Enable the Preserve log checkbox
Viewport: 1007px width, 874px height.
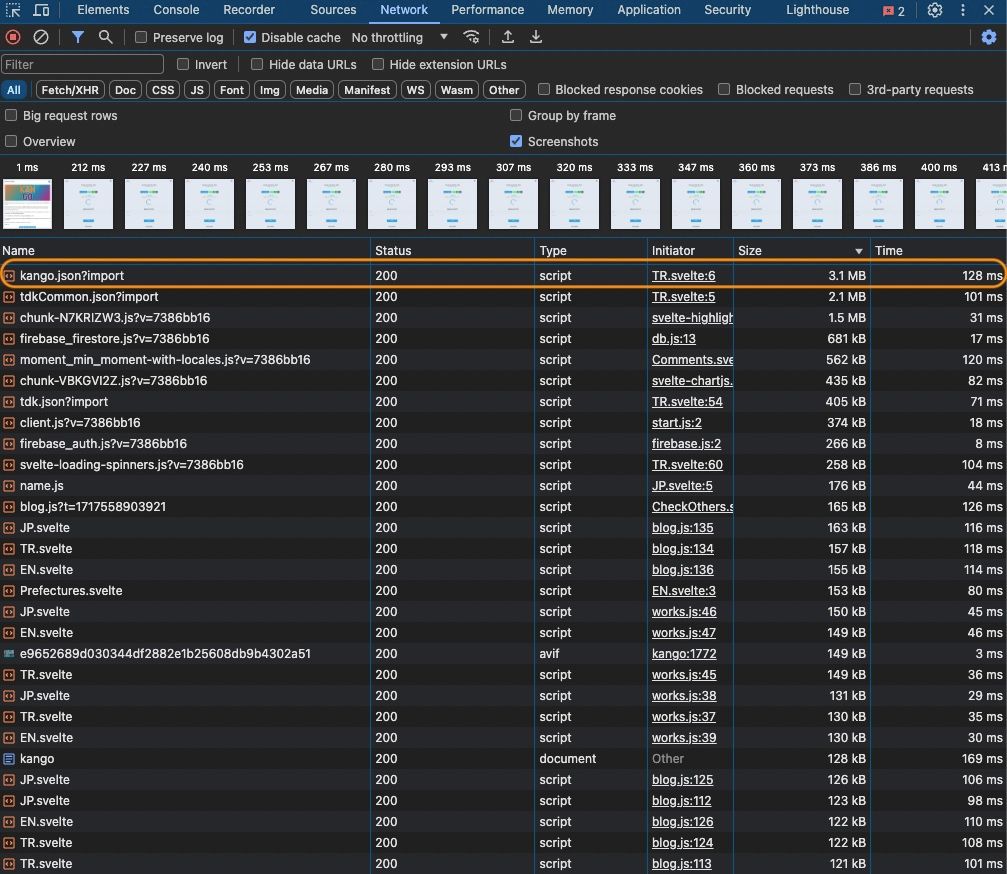pos(141,37)
